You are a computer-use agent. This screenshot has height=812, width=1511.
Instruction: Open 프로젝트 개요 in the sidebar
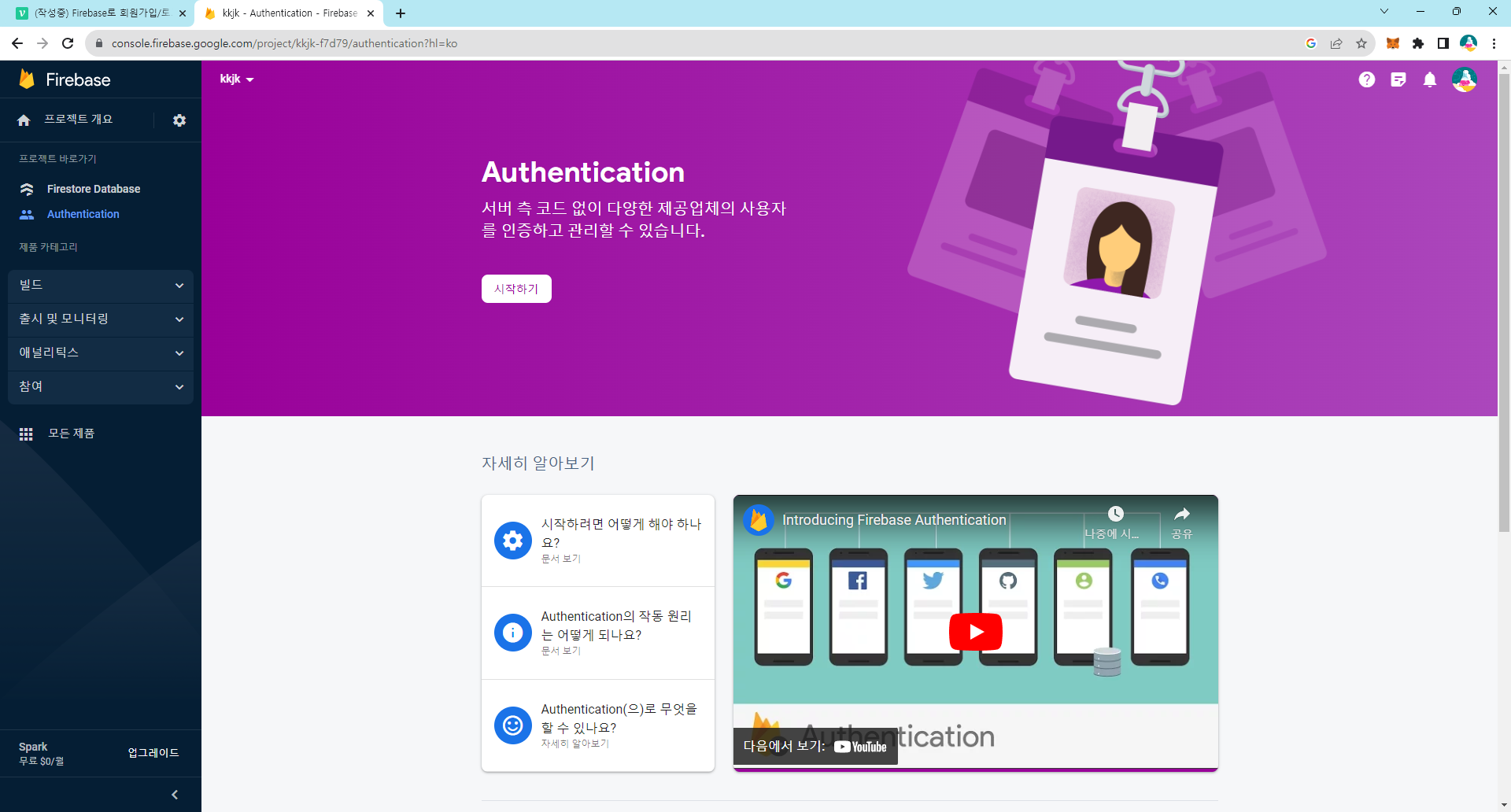78,120
